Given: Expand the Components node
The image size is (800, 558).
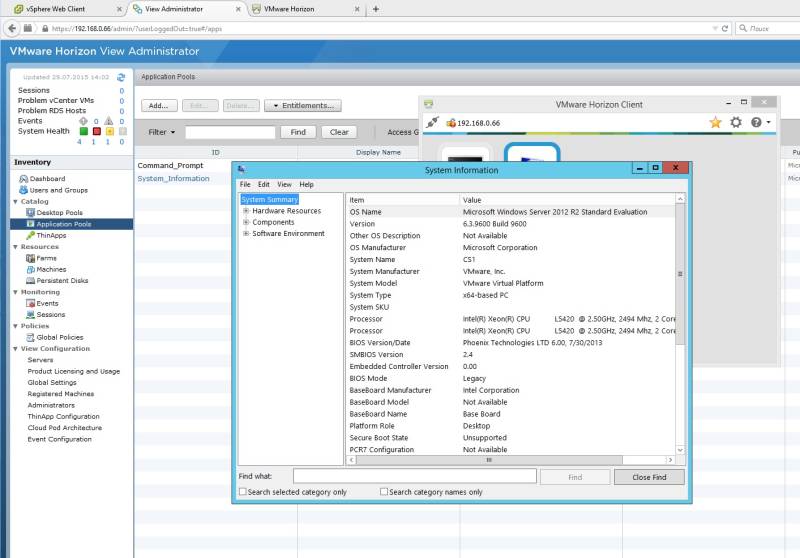Looking at the screenshot, I should (246, 222).
